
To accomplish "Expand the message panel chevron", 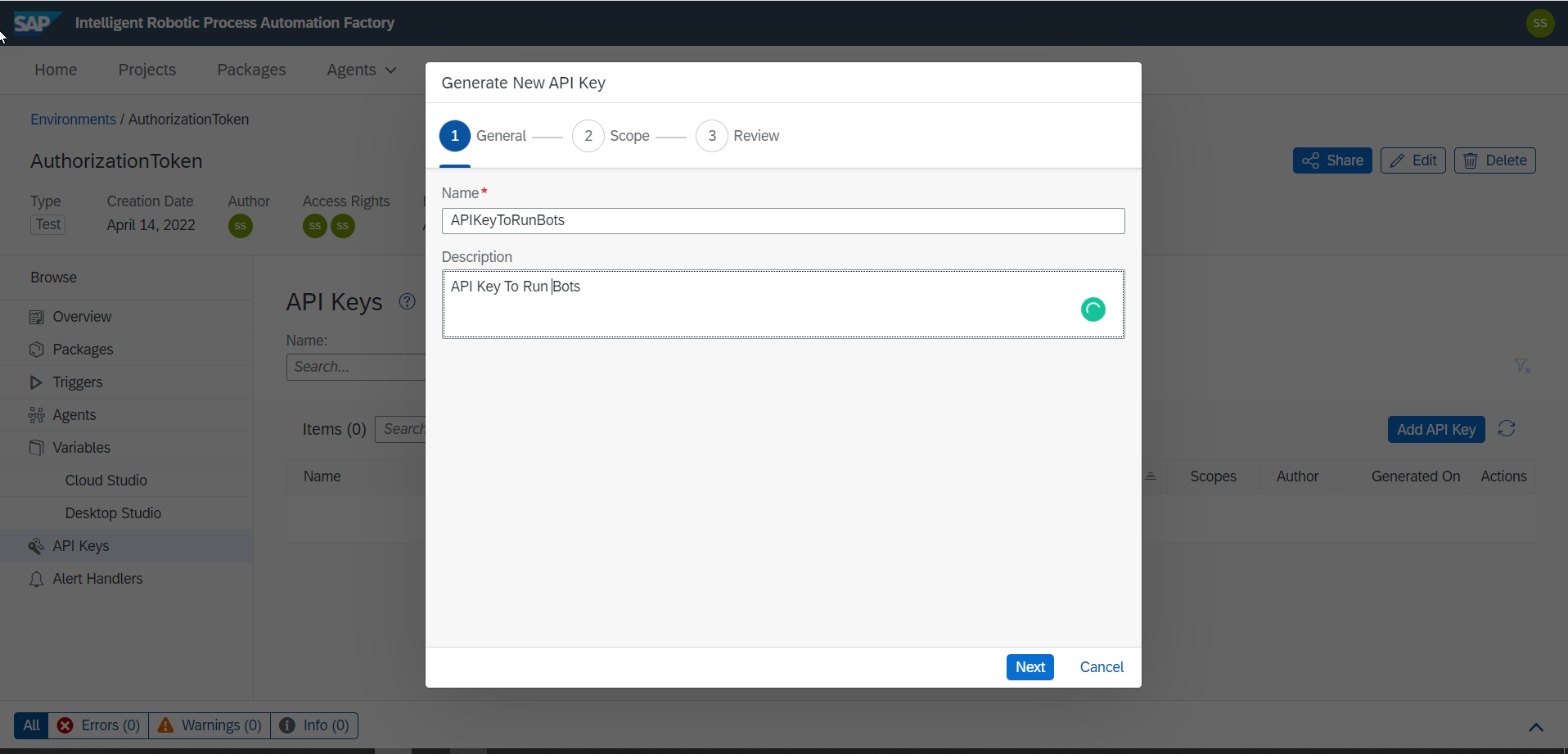I will tap(1536, 727).
